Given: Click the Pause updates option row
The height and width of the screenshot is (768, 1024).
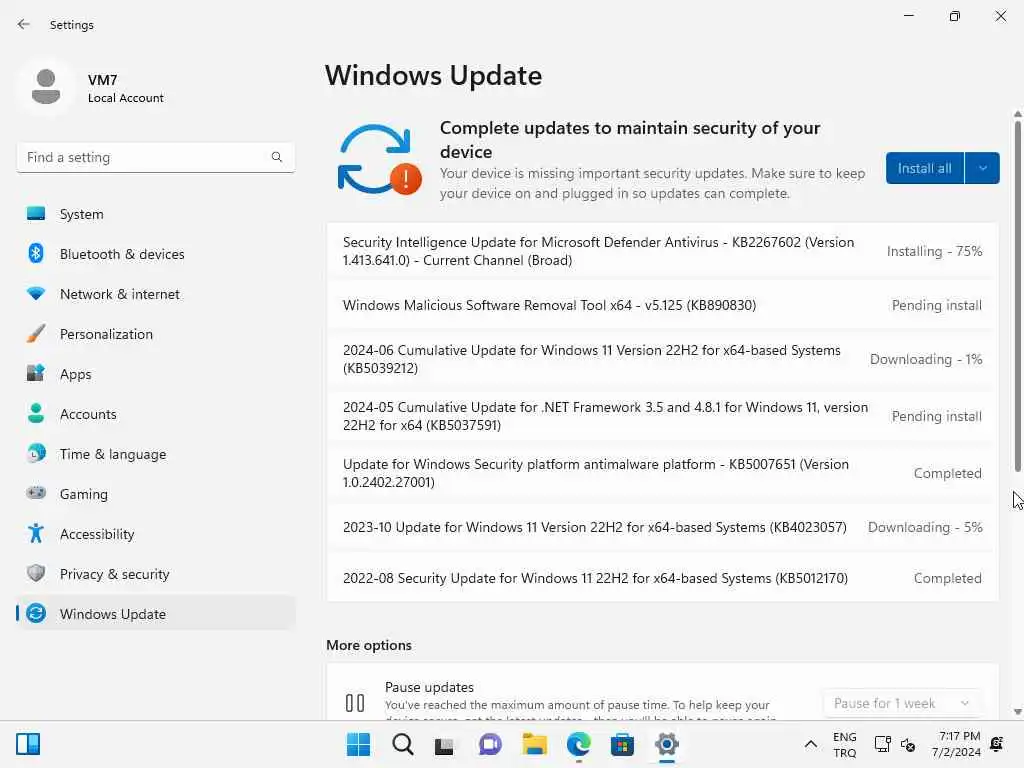Looking at the screenshot, I should click(x=662, y=694).
